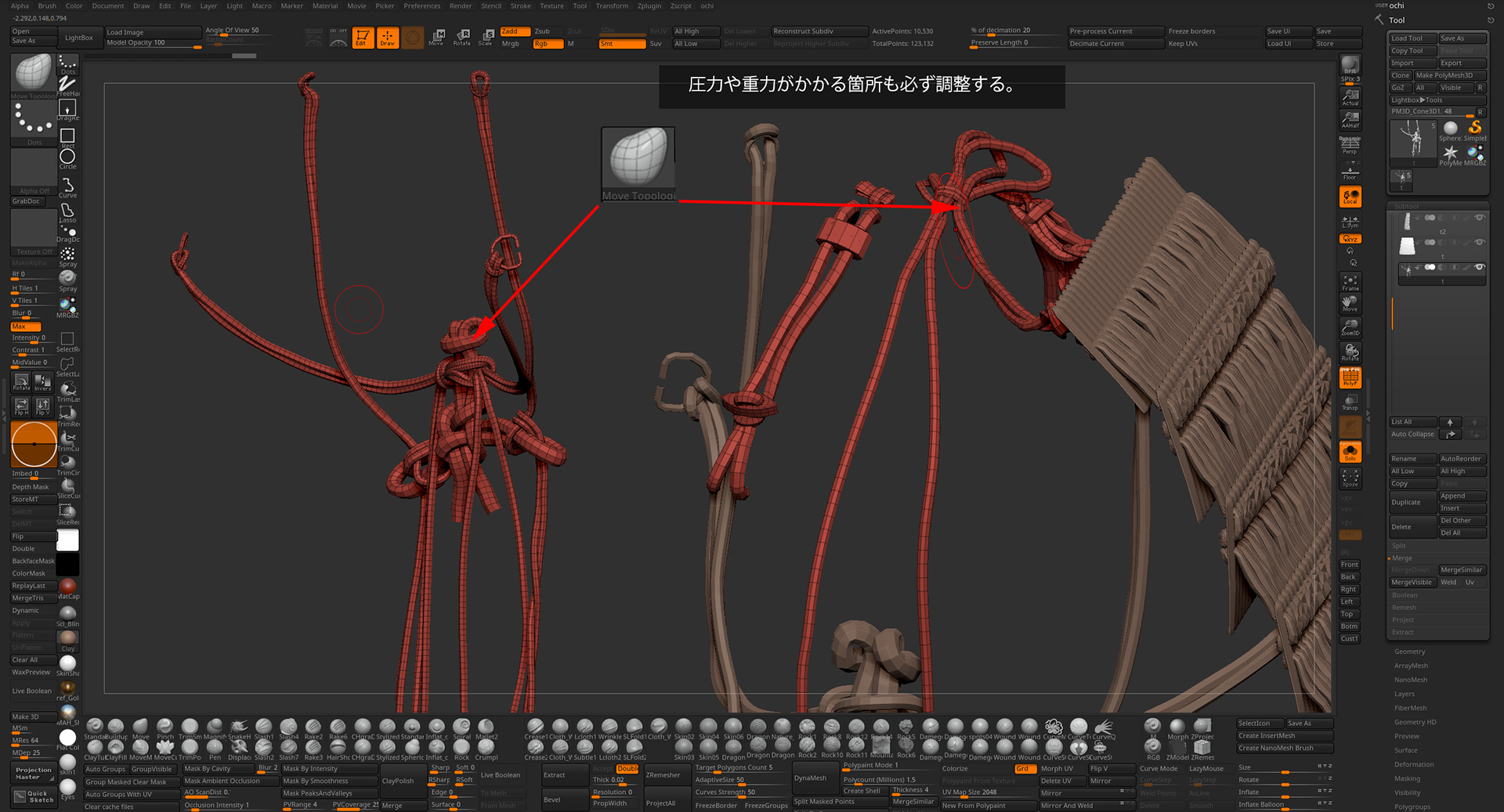Select the Scale gizmo icon in top shelf

pyautogui.click(x=486, y=38)
